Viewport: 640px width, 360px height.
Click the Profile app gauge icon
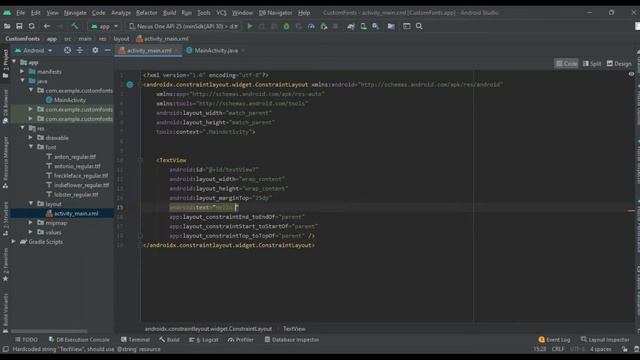pyautogui.click(x=311, y=26)
